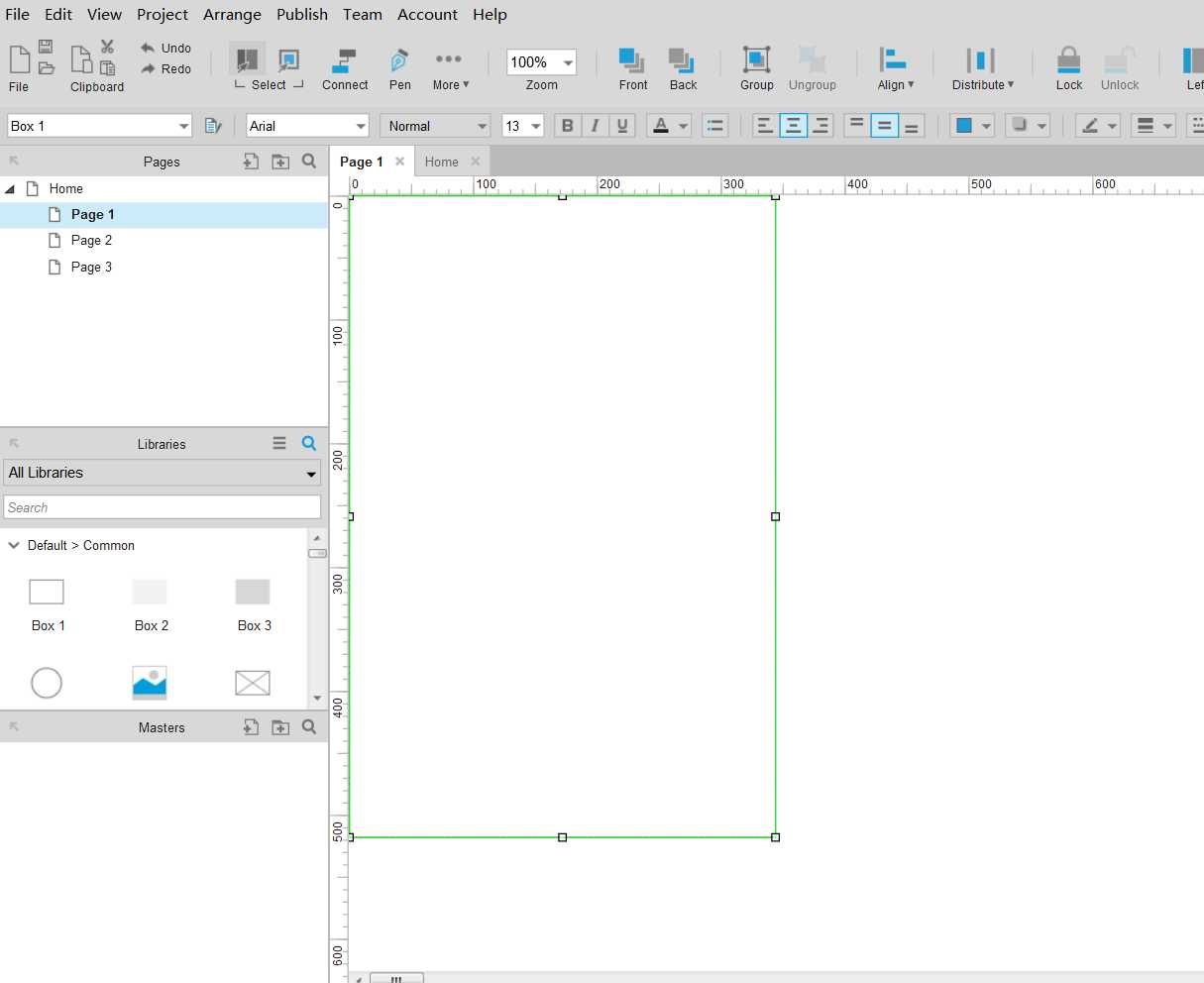The image size is (1204, 983).
Task: Open the widget style manager icon
Action: tap(213, 126)
